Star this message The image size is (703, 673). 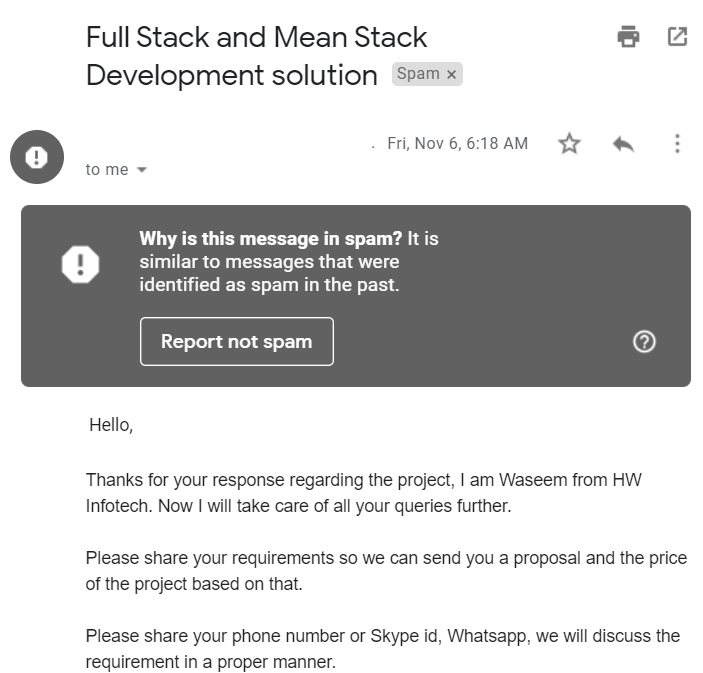click(569, 144)
